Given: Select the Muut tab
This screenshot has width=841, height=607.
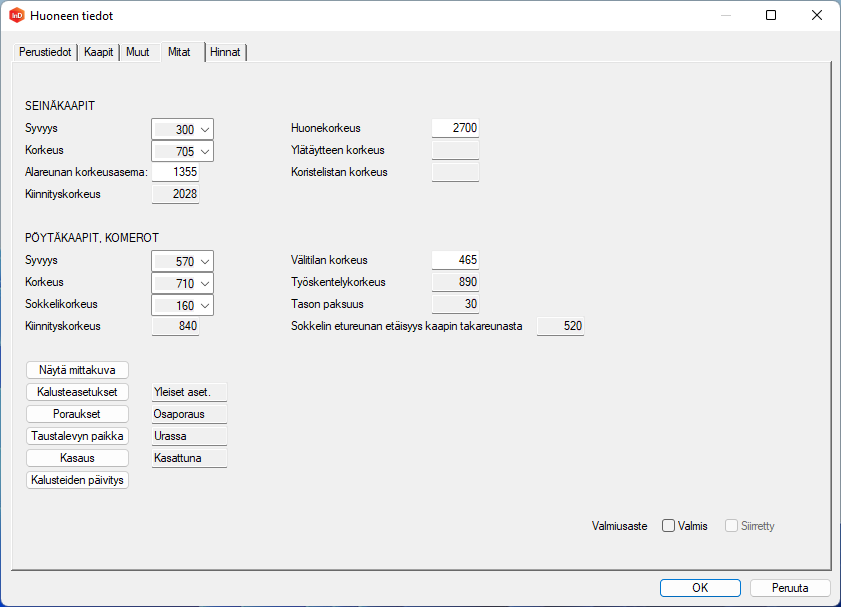Looking at the screenshot, I should point(137,52).
